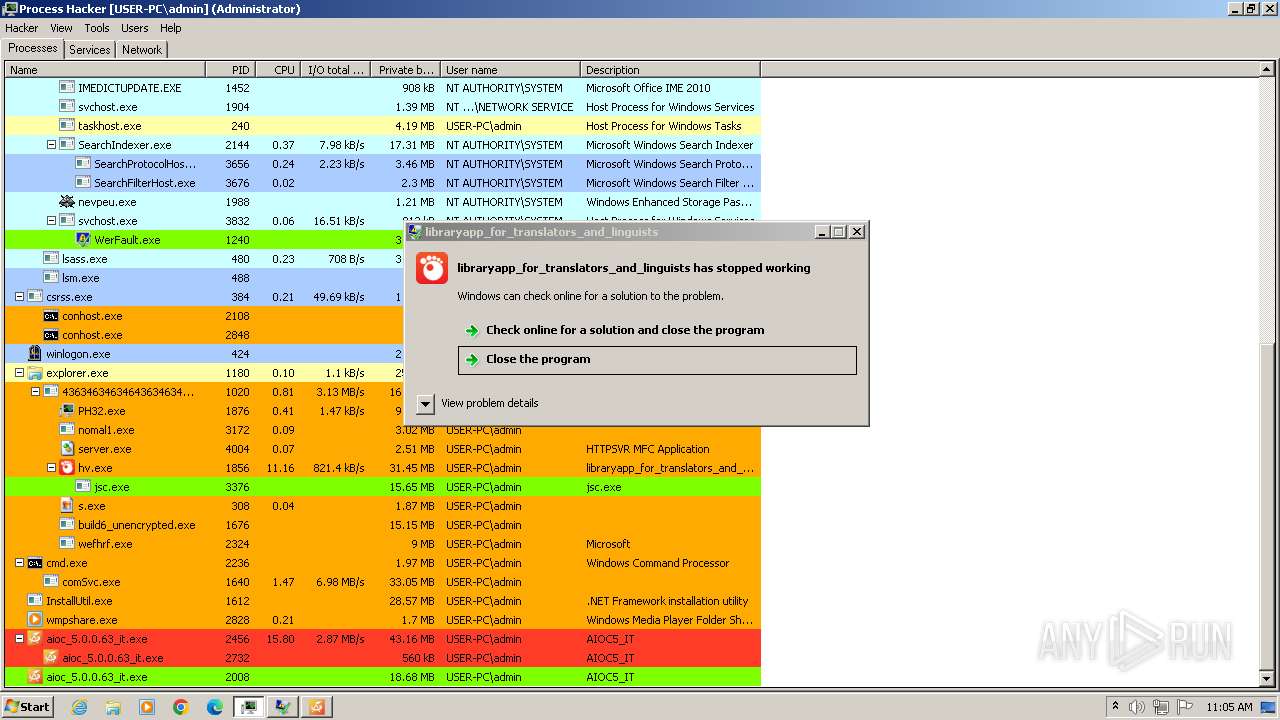Sort by the Description column header
The height and width of the screenshot is (720, 1280).
[670, 70]
